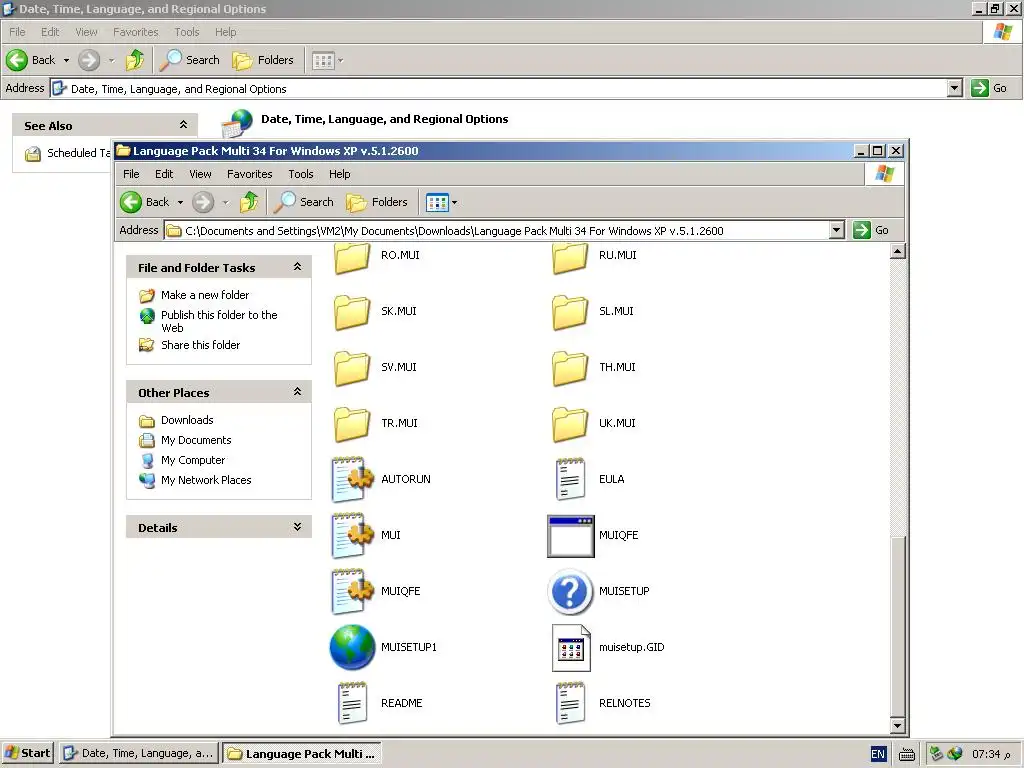The width and height of the screenshot is (1024, 768).
Task: Click the keyboard icon in system tray
Action: 906,754
